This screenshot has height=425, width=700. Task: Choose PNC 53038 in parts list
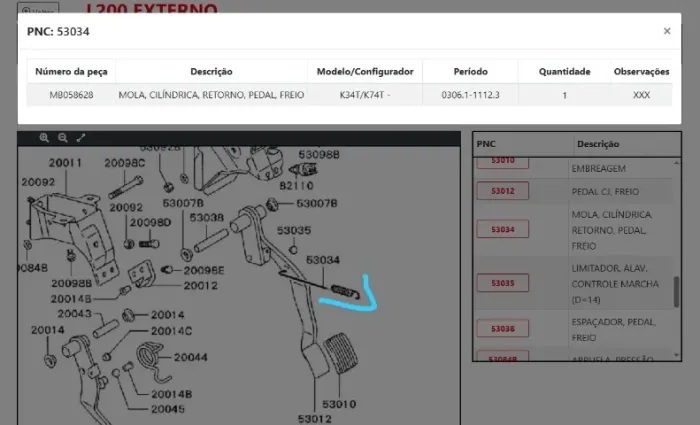click(503, 328)
